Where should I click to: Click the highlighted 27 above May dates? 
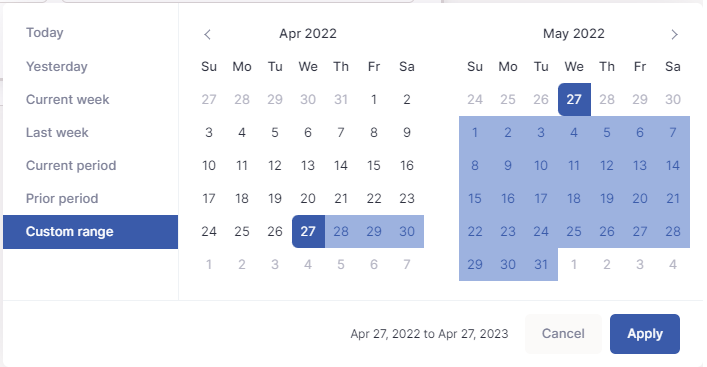point(574,99)
